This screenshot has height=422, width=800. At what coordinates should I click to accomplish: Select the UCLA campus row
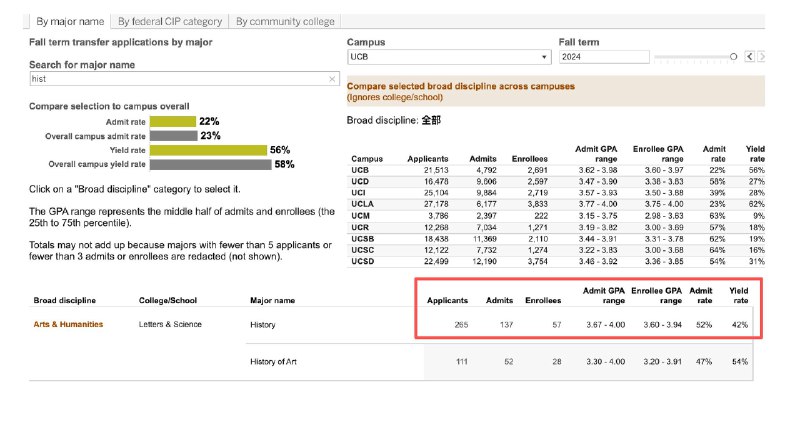[x=558, y=204]
